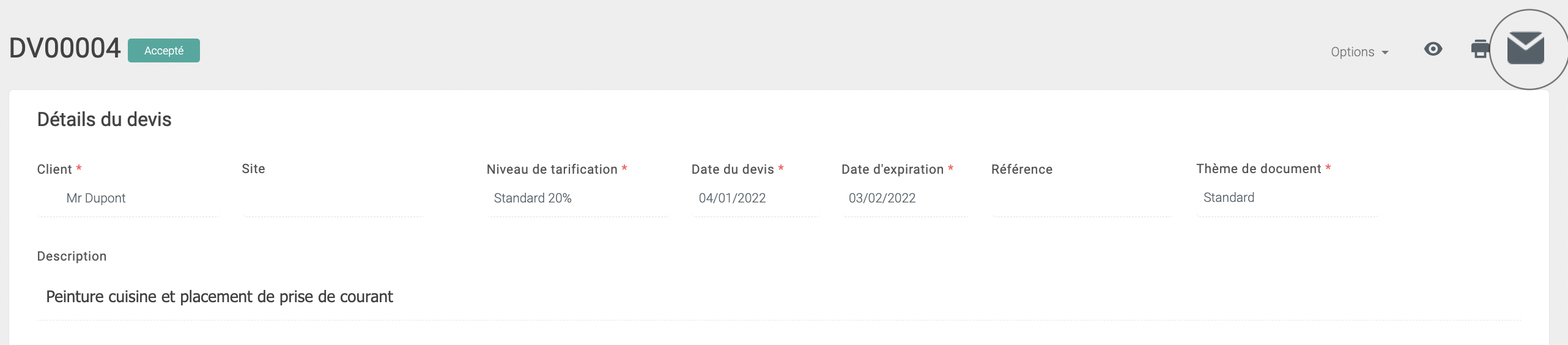Open the Niveau de tarification Standard 20% selector

tap(578, 198)
